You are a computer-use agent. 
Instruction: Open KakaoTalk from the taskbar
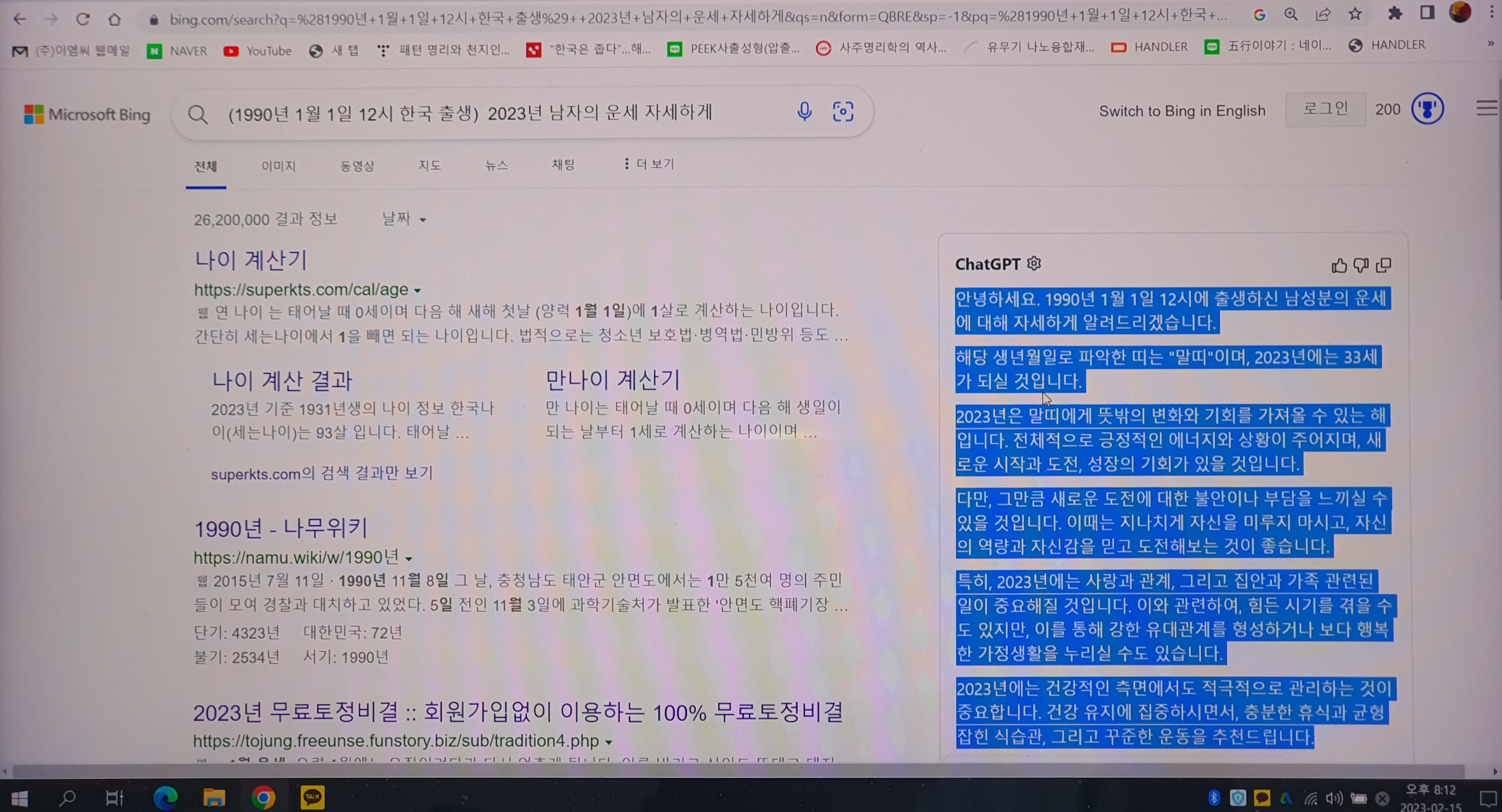[x=312, y=797]
